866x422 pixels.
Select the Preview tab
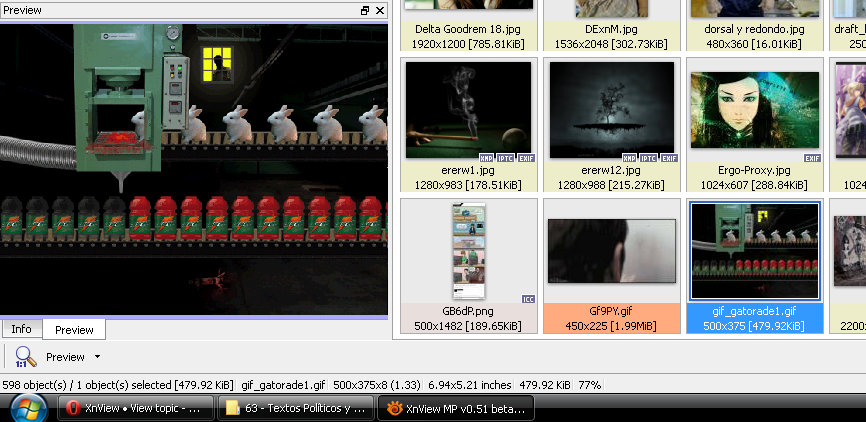click(74, 330)
